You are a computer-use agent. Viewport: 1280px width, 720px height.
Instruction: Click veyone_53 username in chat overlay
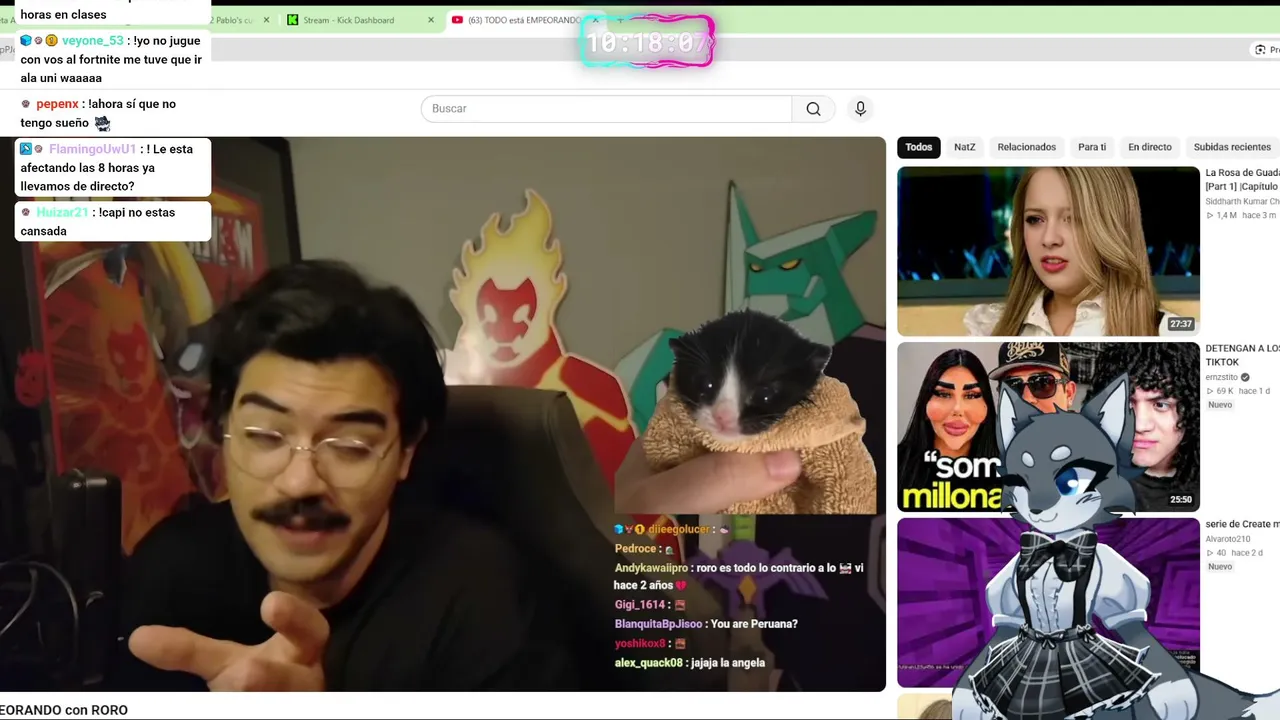[x=93, y=41]
